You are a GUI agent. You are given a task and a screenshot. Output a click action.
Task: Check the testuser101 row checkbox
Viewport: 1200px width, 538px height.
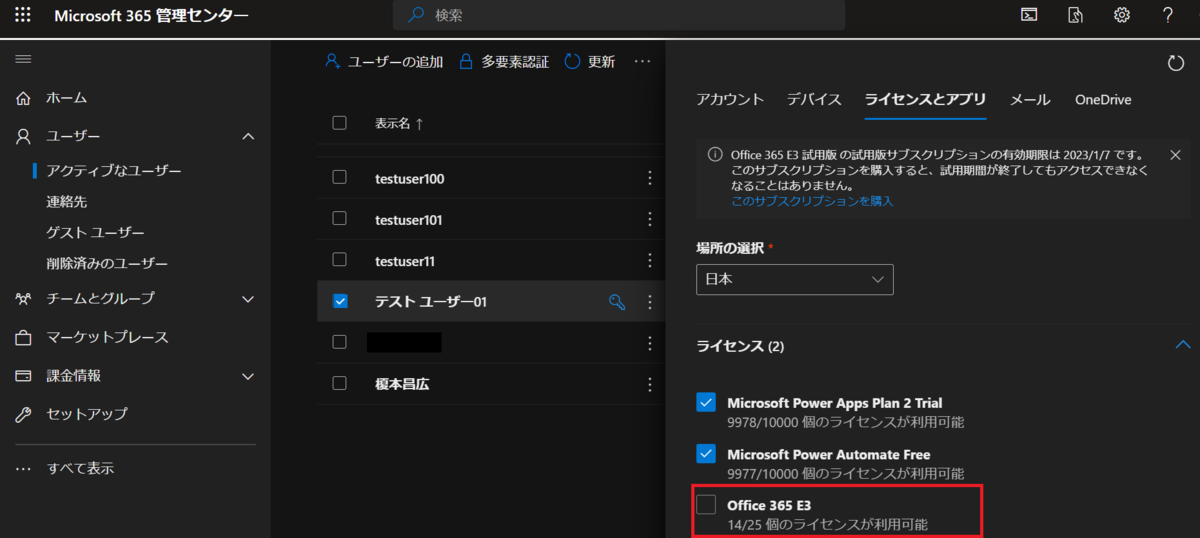point(339,219)
